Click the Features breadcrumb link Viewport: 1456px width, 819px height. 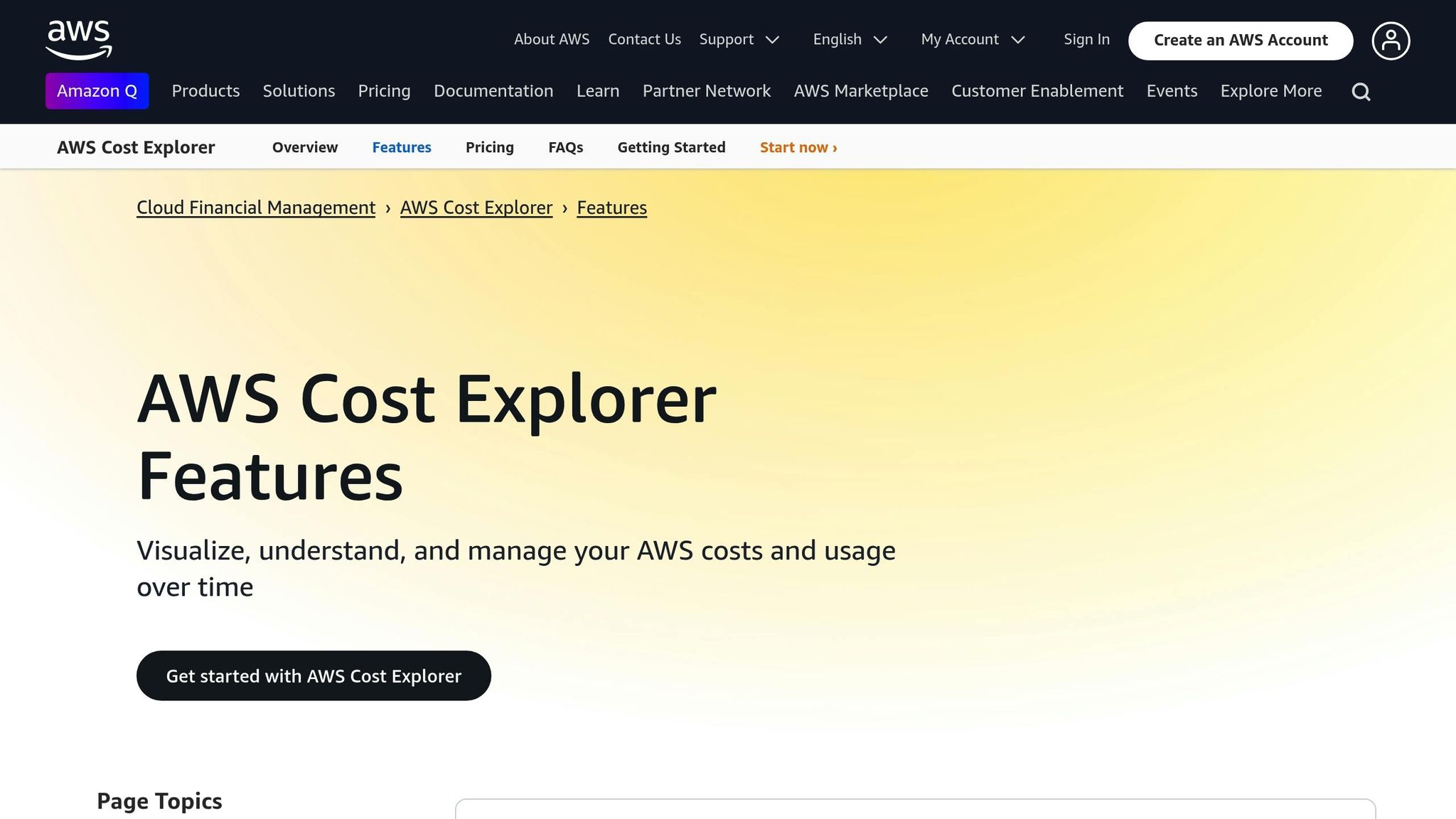tap(611, 208)
